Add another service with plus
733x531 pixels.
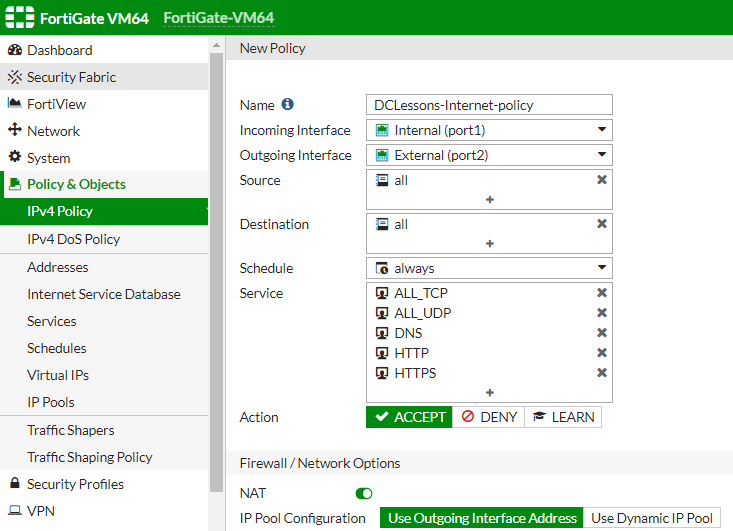tap(490, 393)
